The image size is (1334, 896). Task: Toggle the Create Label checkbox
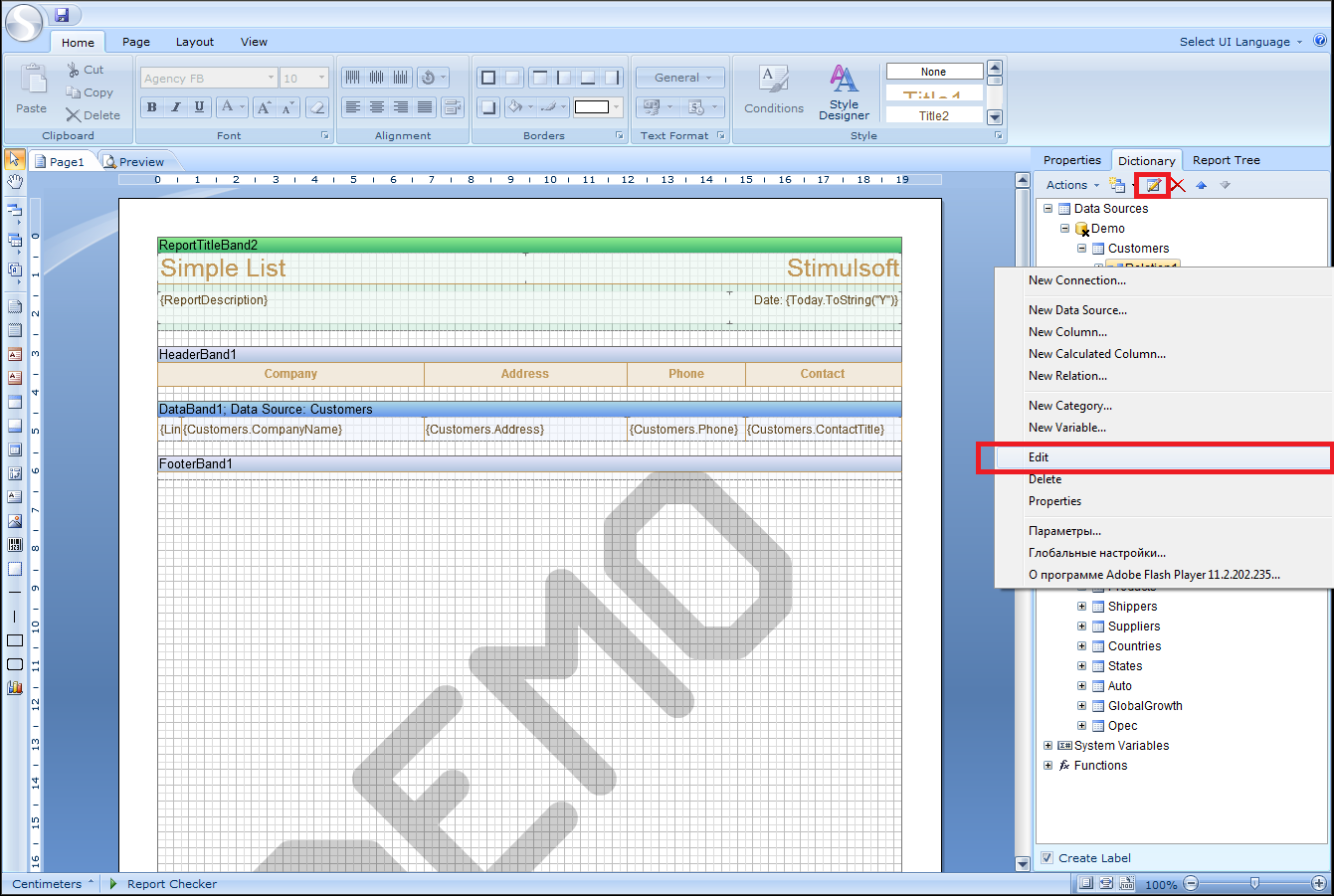(1047, 858)
